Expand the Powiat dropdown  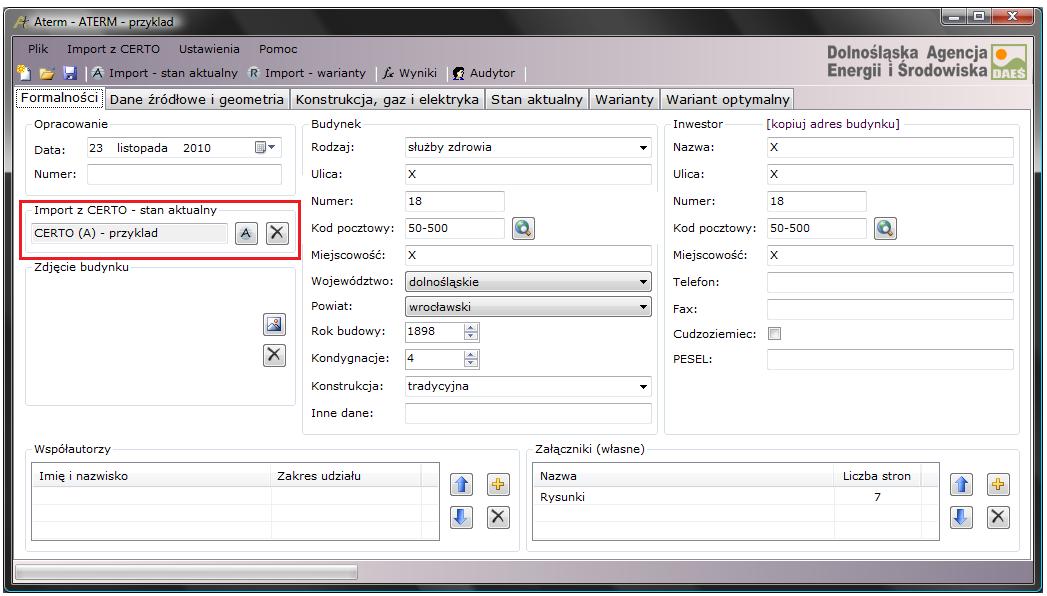(x=643, y=307)
